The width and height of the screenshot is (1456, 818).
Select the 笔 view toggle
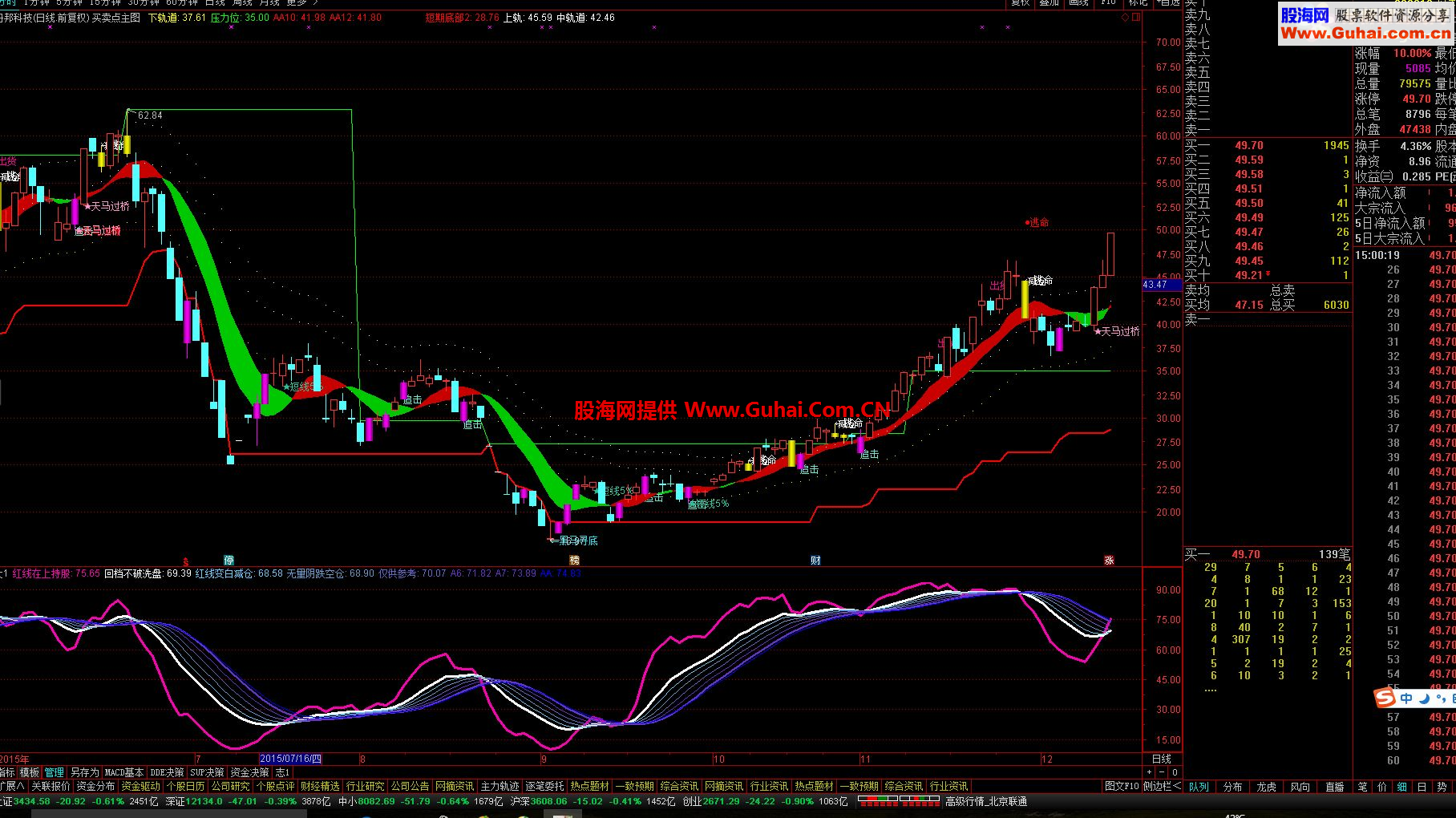click(x=1362, y=787)
